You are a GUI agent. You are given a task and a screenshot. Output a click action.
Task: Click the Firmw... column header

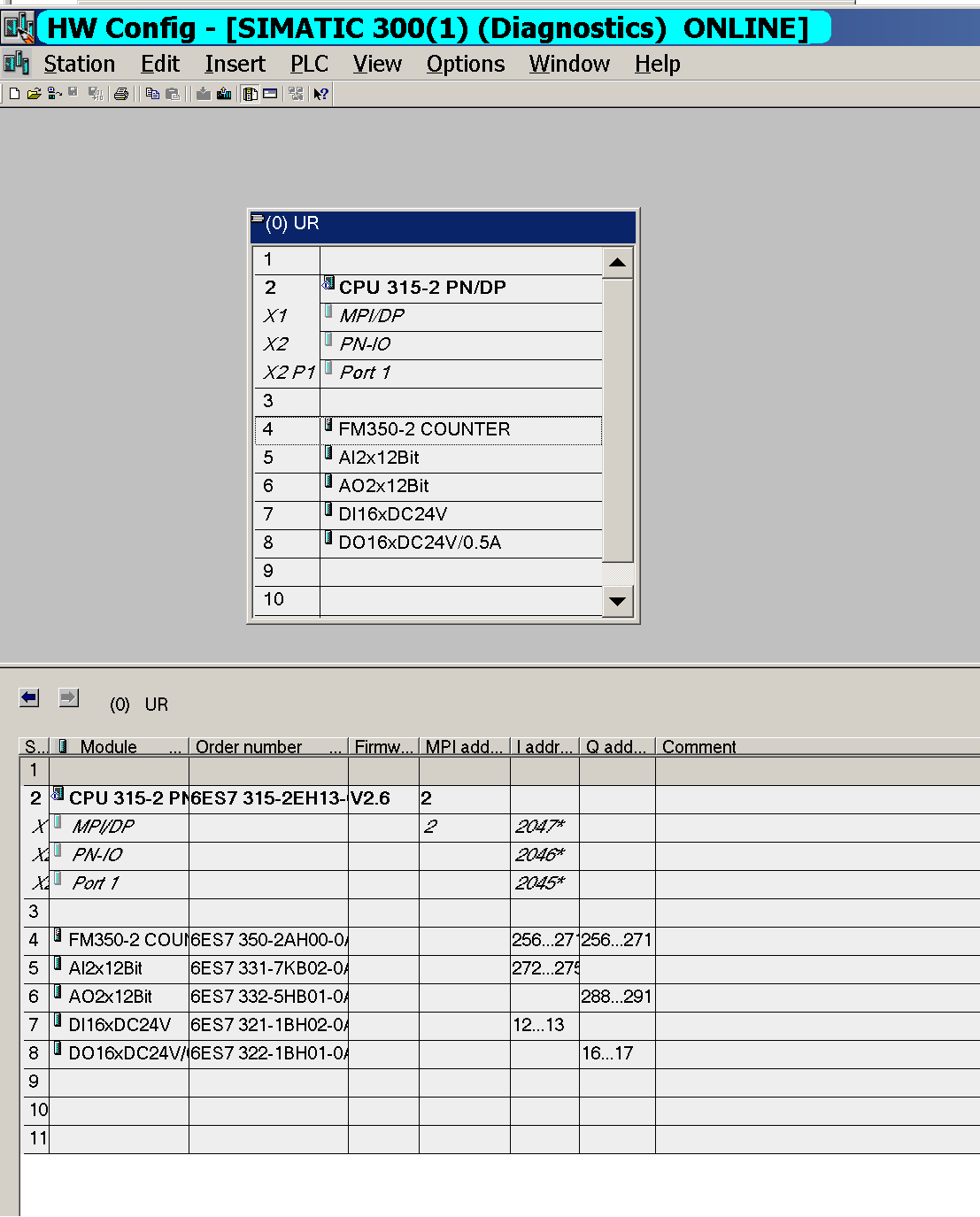coord(383,746)
